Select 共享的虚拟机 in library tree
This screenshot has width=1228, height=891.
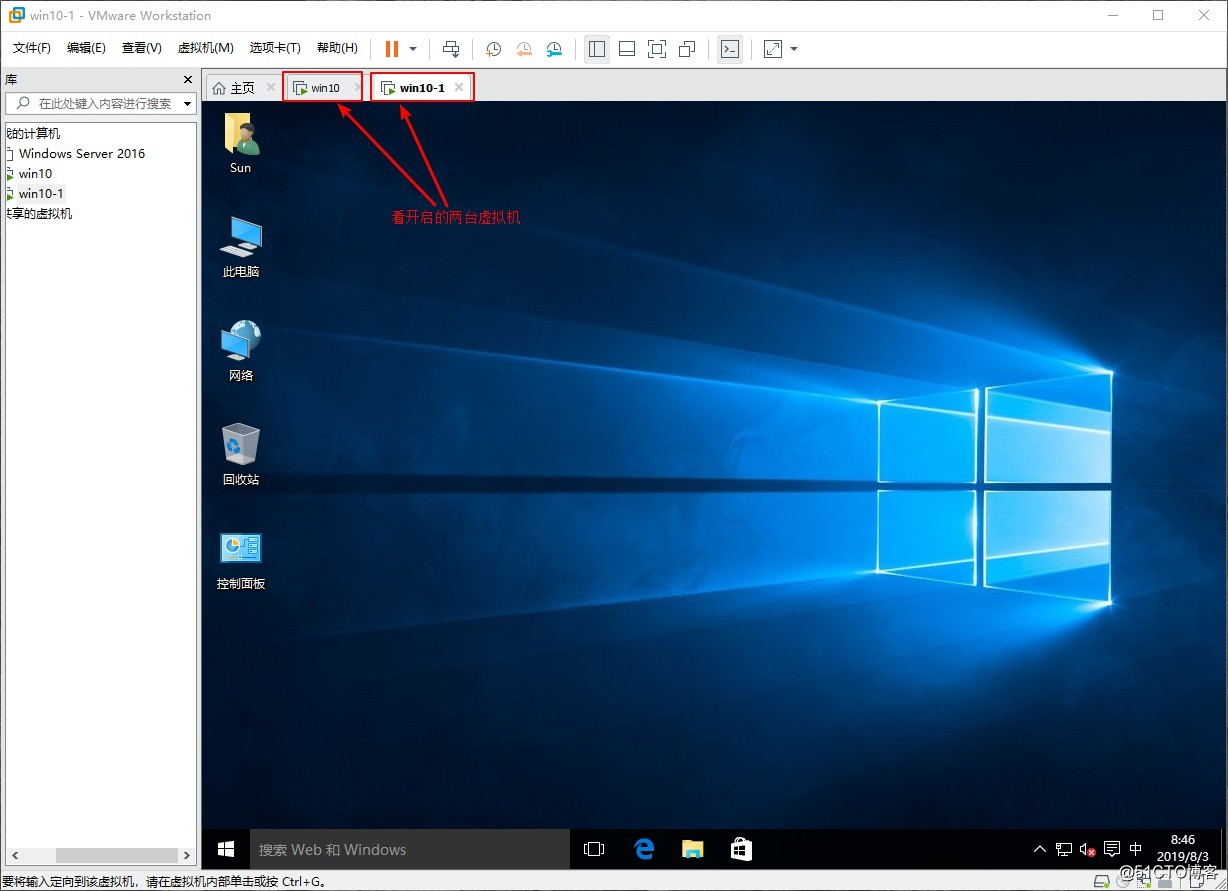point(39,213)
